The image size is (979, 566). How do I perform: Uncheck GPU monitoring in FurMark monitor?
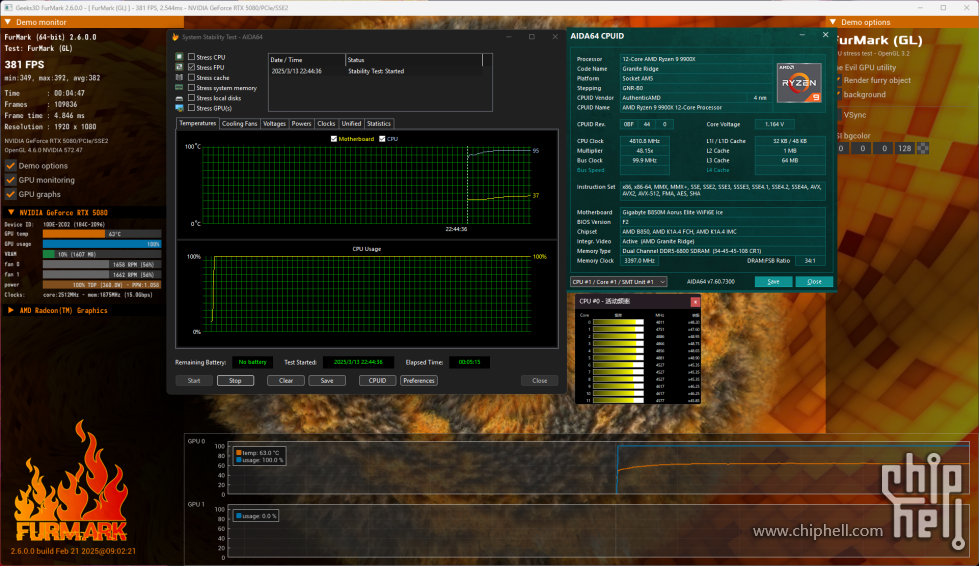point(11,180)
